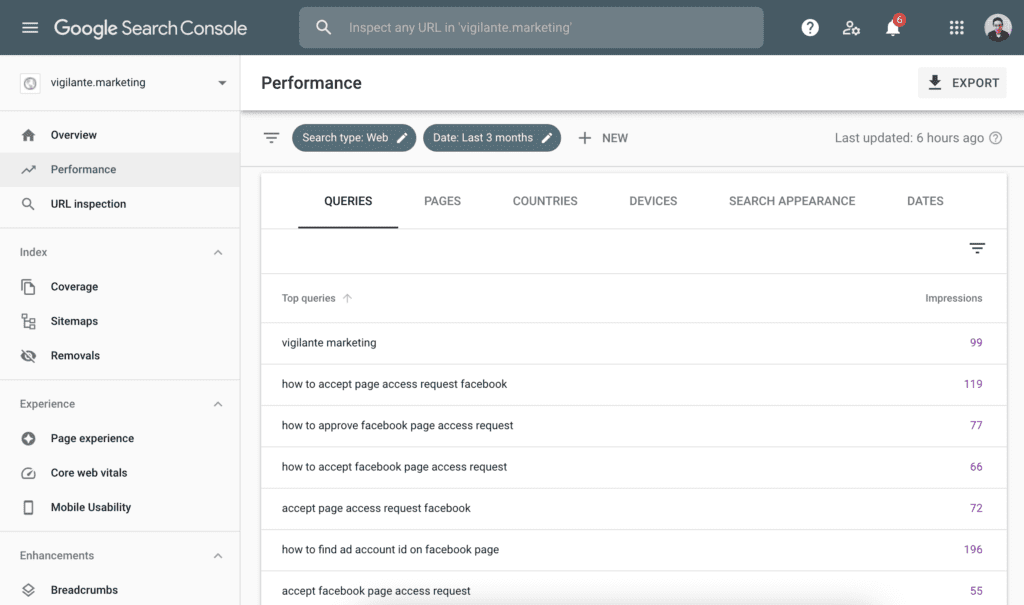Select the 'accept page access request facebook' query row
1024x605 pixels.
[633, 508]
